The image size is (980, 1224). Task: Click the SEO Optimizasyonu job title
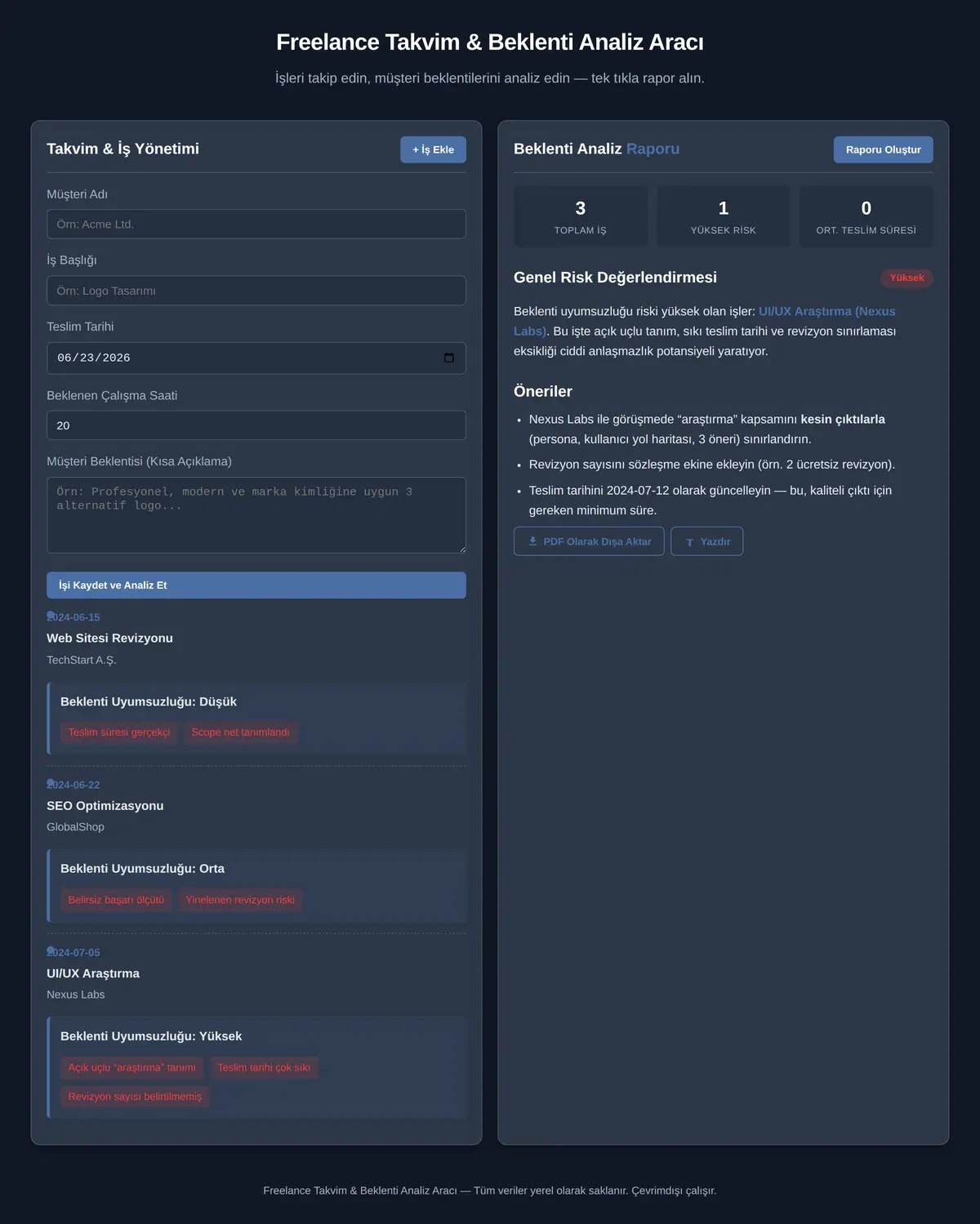(x=105, y=805)
